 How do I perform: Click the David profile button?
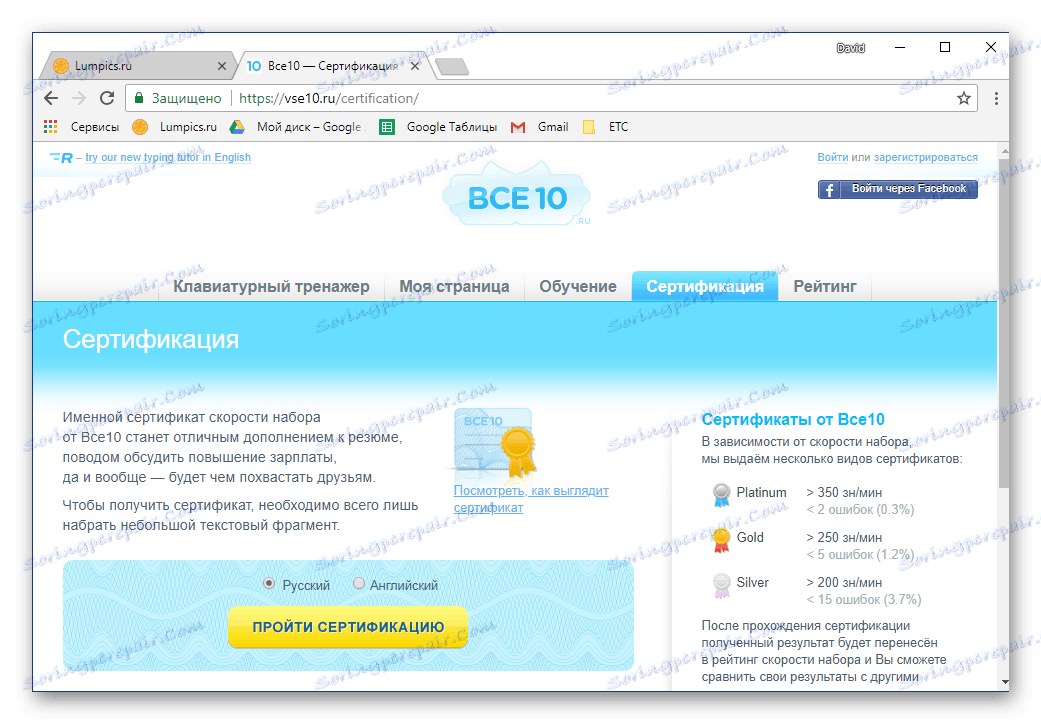tap(850, 48)
